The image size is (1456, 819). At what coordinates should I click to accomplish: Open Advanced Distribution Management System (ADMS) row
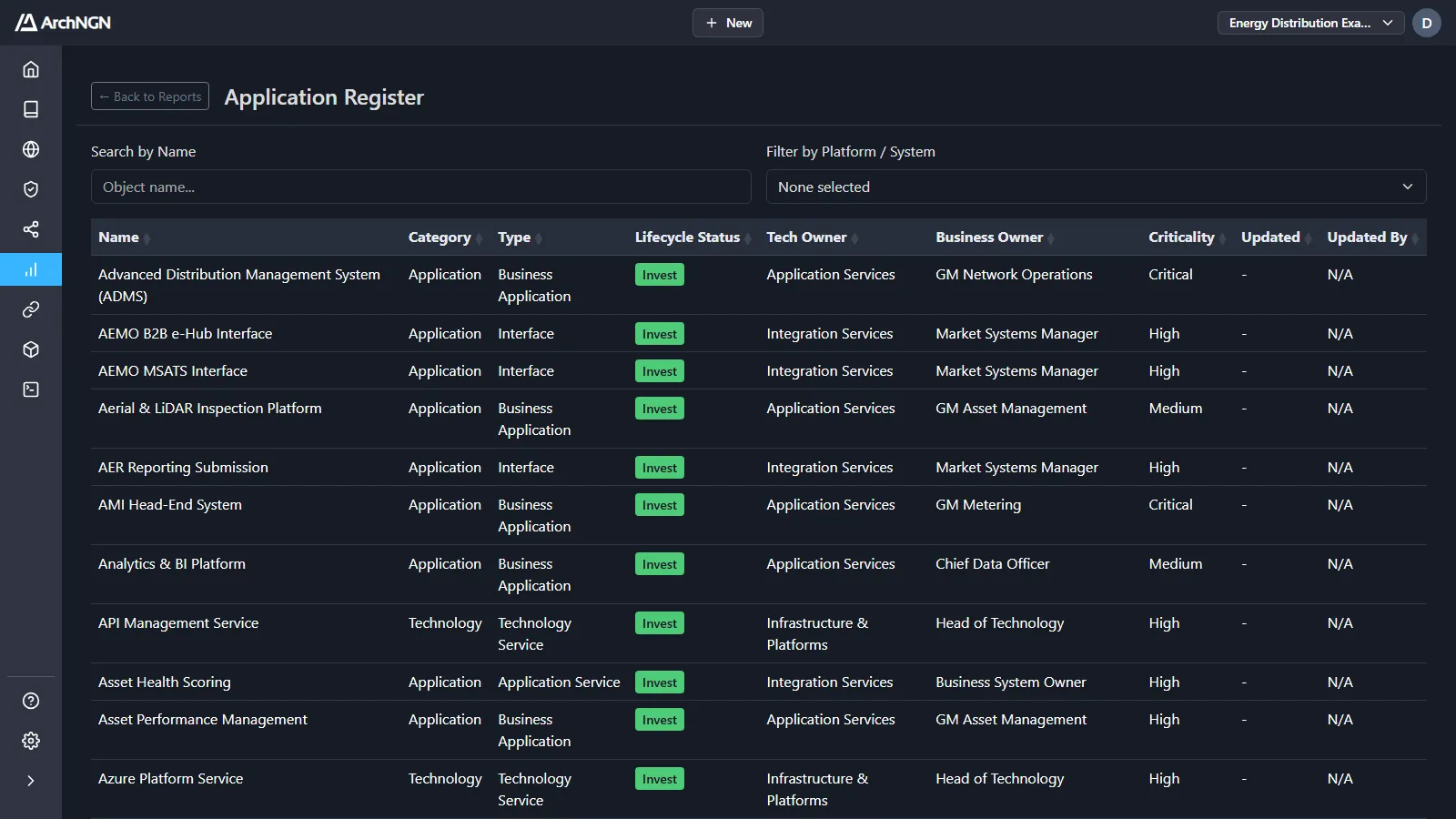[759, 285]
